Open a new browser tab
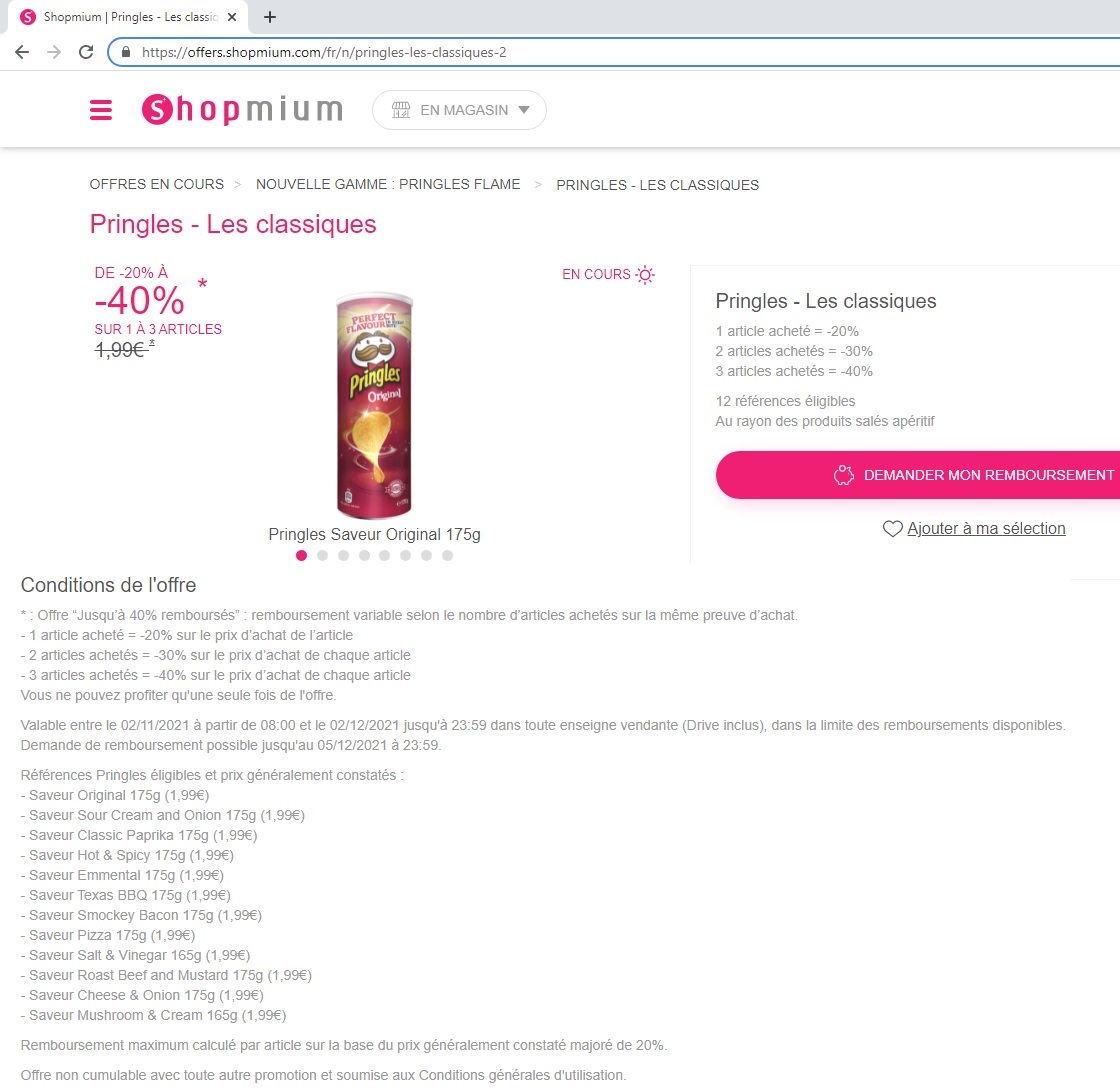Image resolution: width=1120 pixels, height=1092 pixels. pyautogui.click(x=269, y=17)
